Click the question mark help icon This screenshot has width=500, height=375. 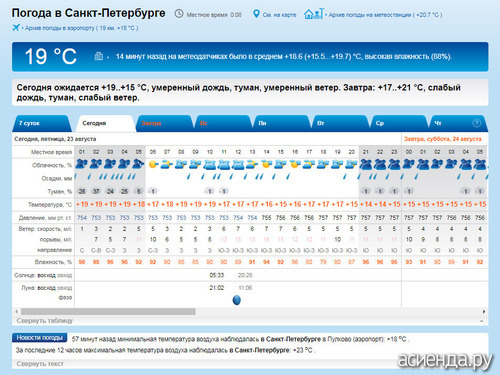(x=477, y=123)
